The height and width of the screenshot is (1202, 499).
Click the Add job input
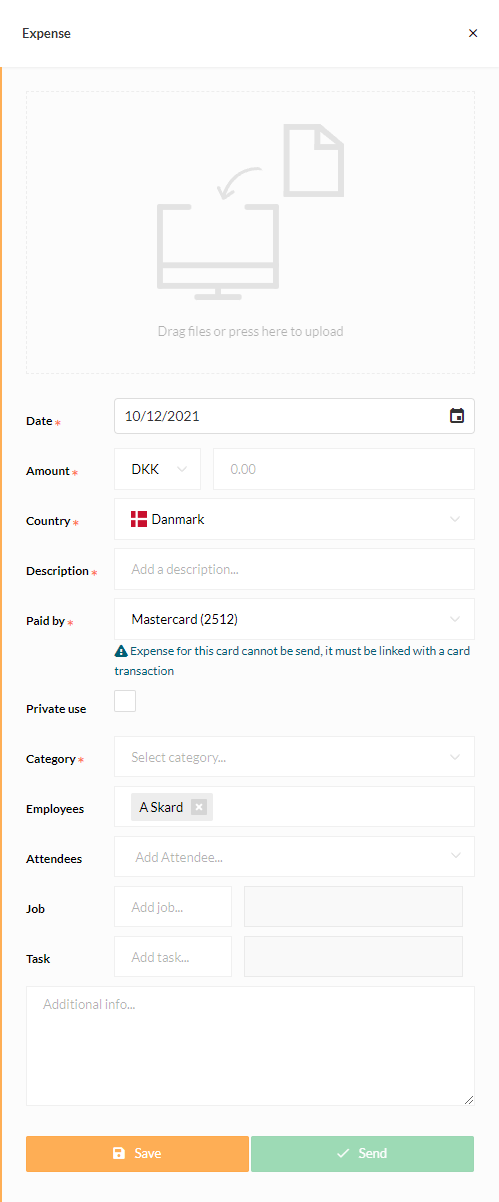pos(173,907)
